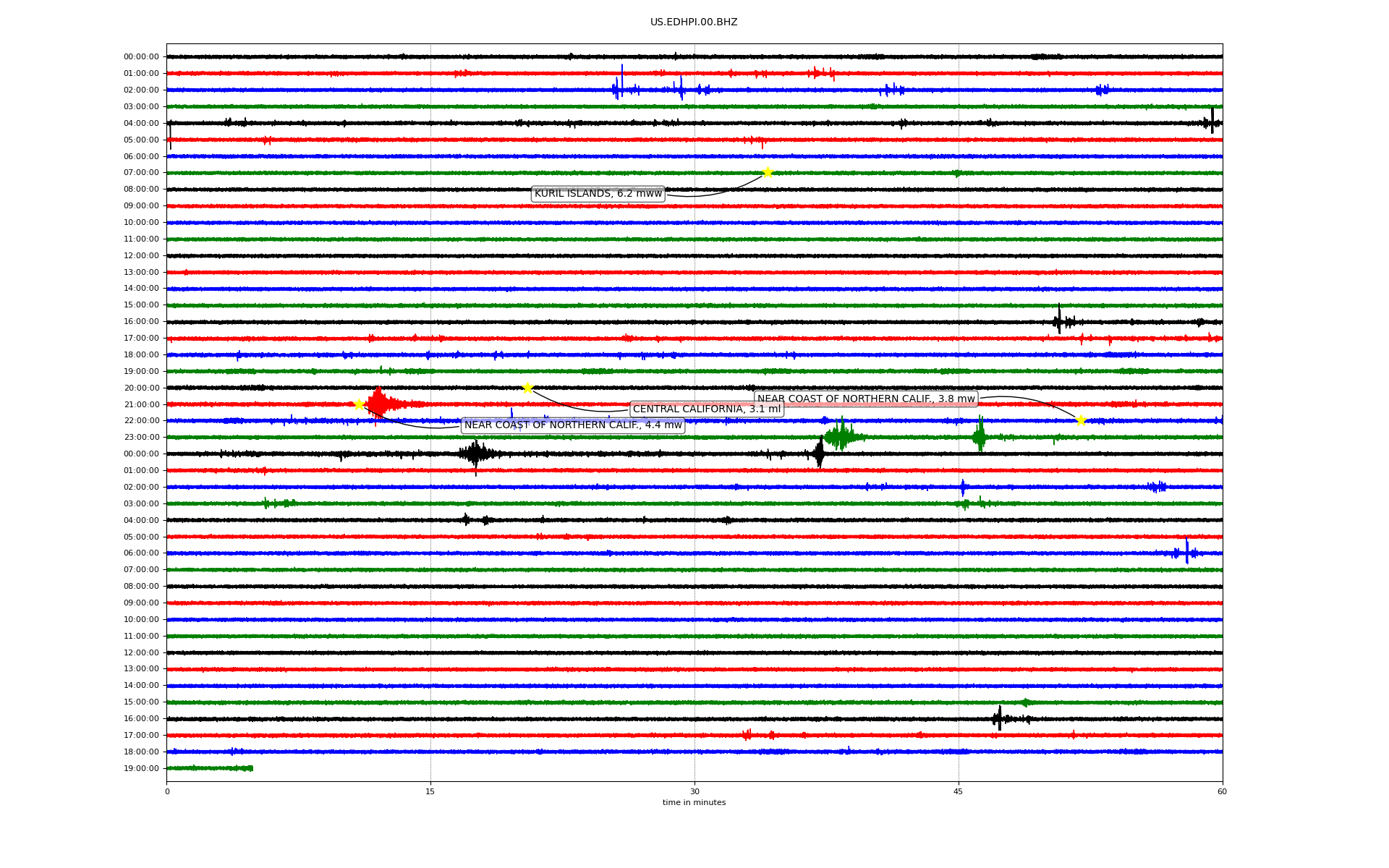Click the star marking the 4.4 mw event
Image resolution: width=1389 pixels, height=868 pixels.
coord(359,404)
